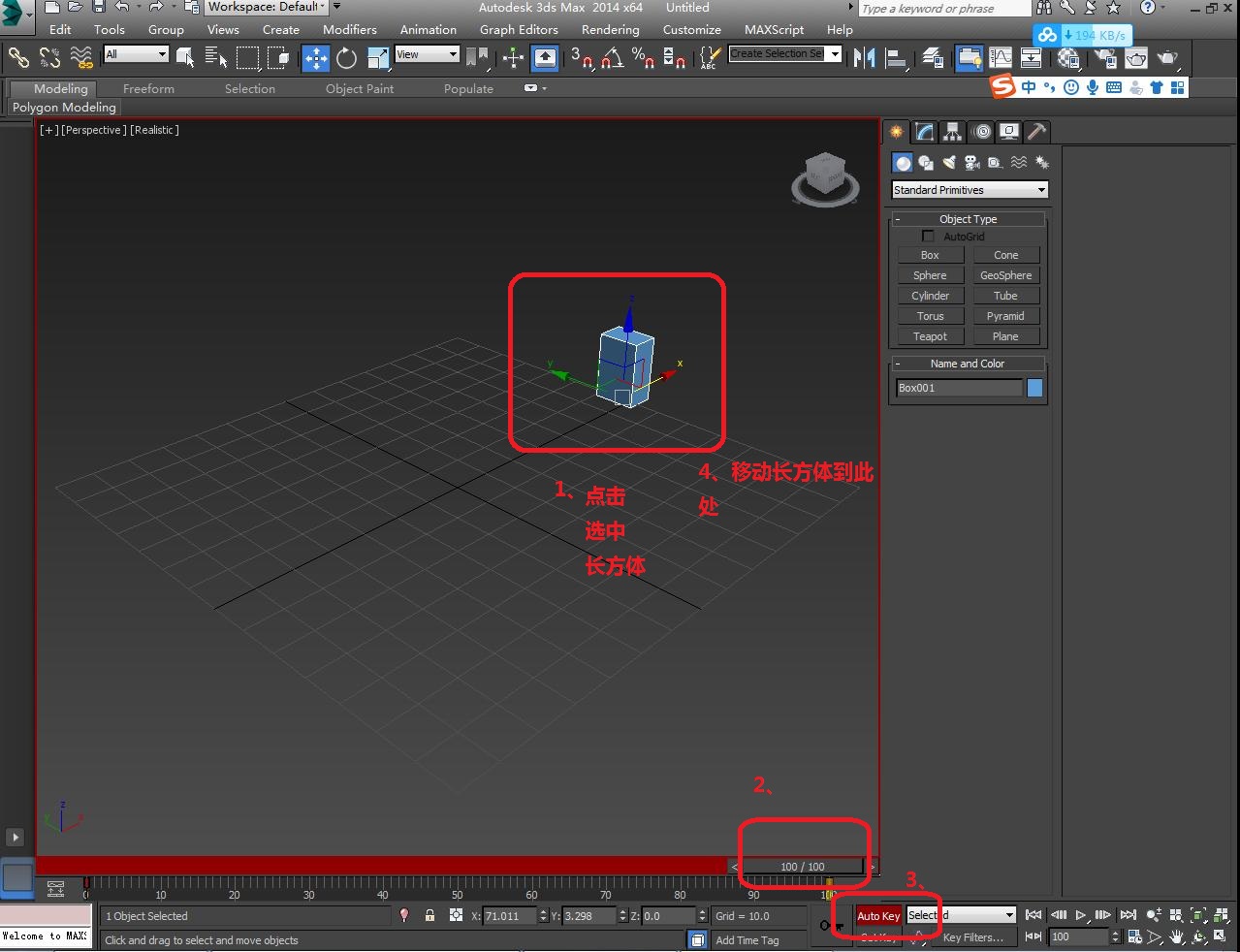Screen dimensions: 1240x952
Task: Open Render Setup teapot icon
Action: [1105, 58]
